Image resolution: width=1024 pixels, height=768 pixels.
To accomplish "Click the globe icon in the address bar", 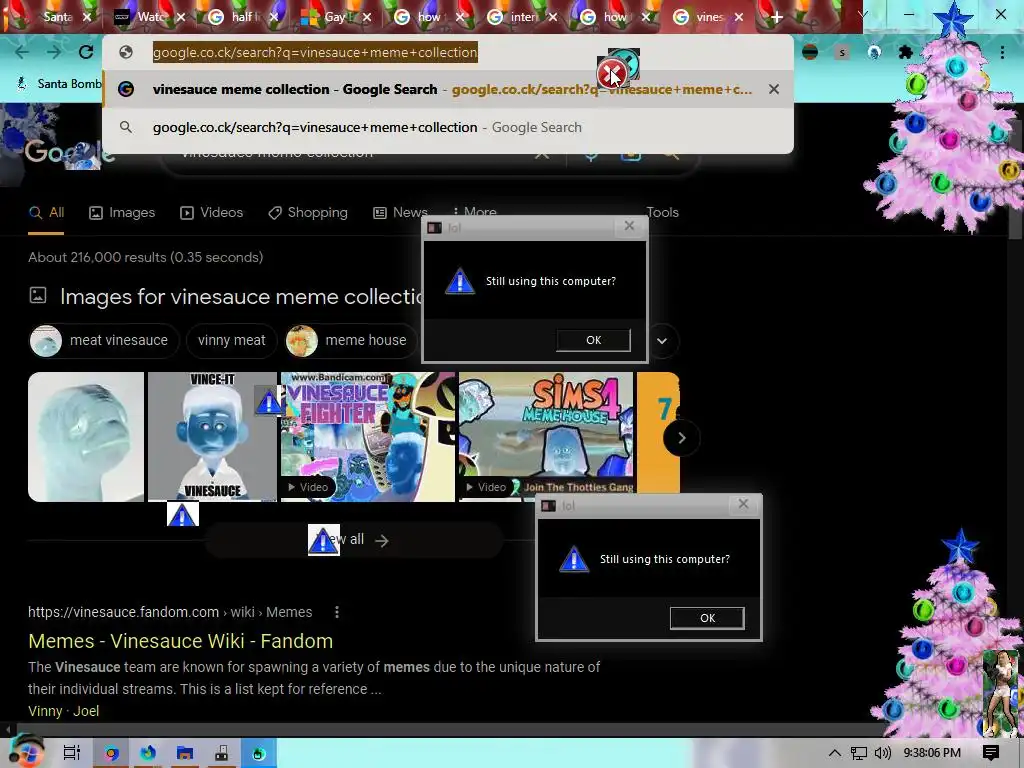I will click(126, 52).
